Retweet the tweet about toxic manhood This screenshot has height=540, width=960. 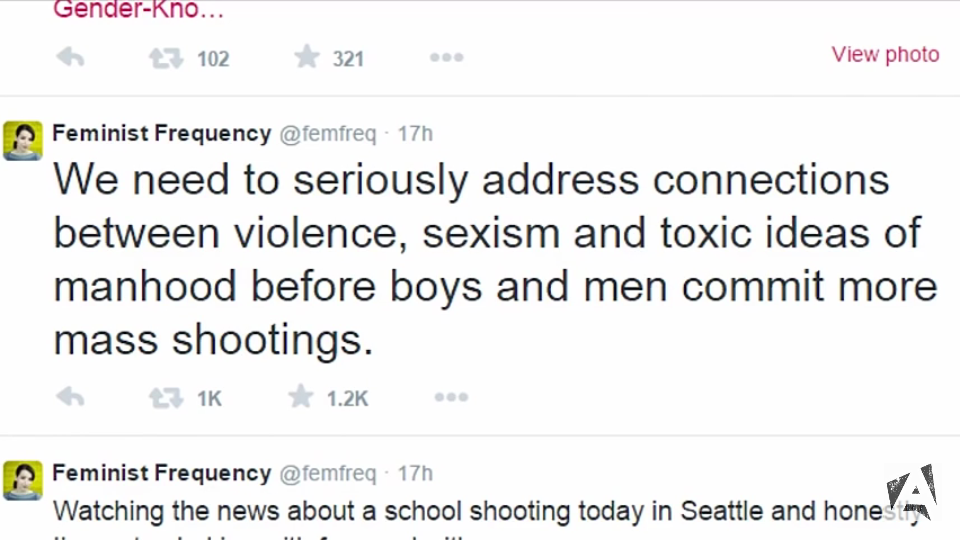coord(166,398)
